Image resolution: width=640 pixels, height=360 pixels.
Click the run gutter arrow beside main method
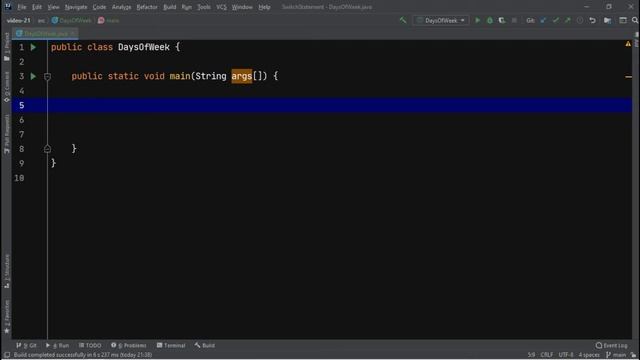tap(33, 76)
